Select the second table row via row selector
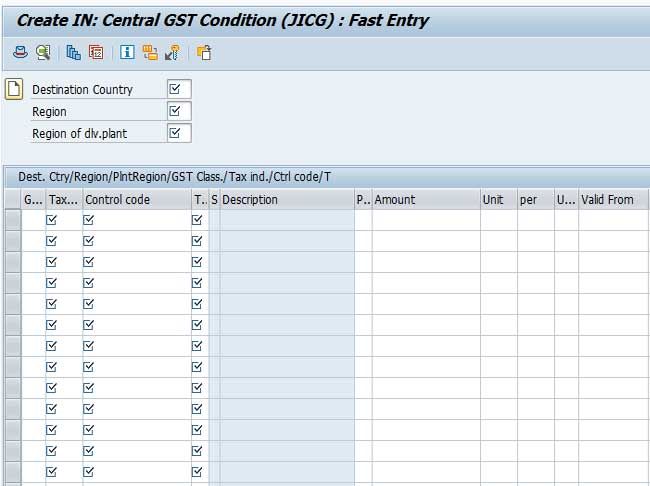This screenshot has height=486, width=650. [13, 241]
